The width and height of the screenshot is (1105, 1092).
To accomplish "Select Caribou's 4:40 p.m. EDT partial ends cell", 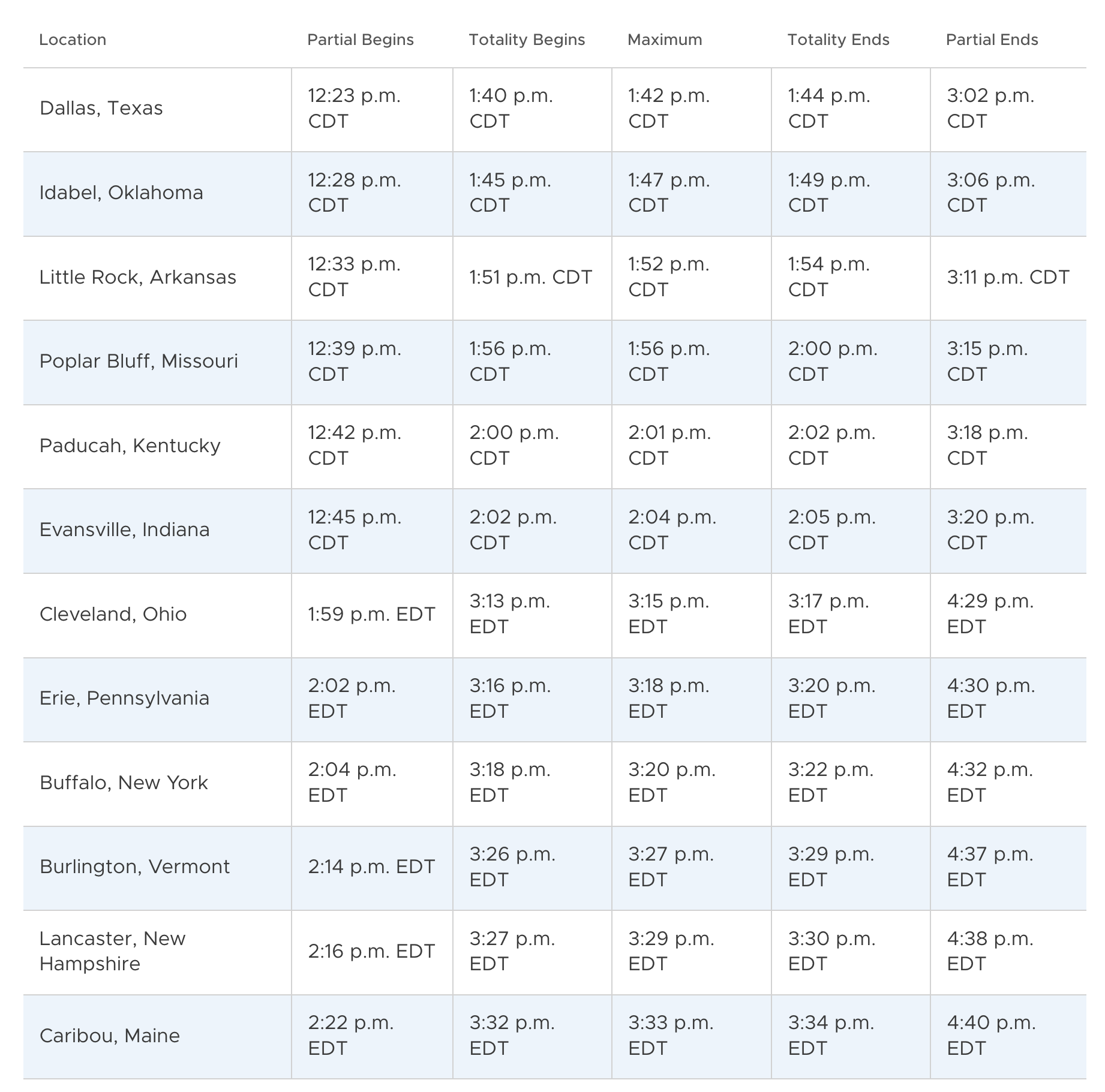I will pos(1008,1036).
